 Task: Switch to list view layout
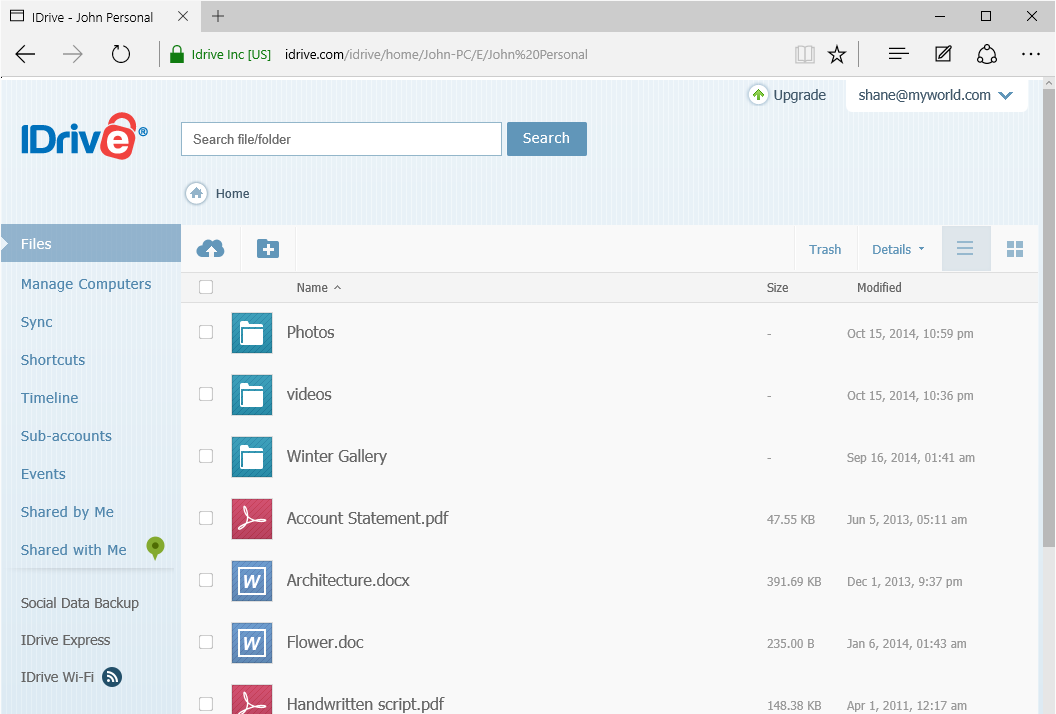(965, 249)
